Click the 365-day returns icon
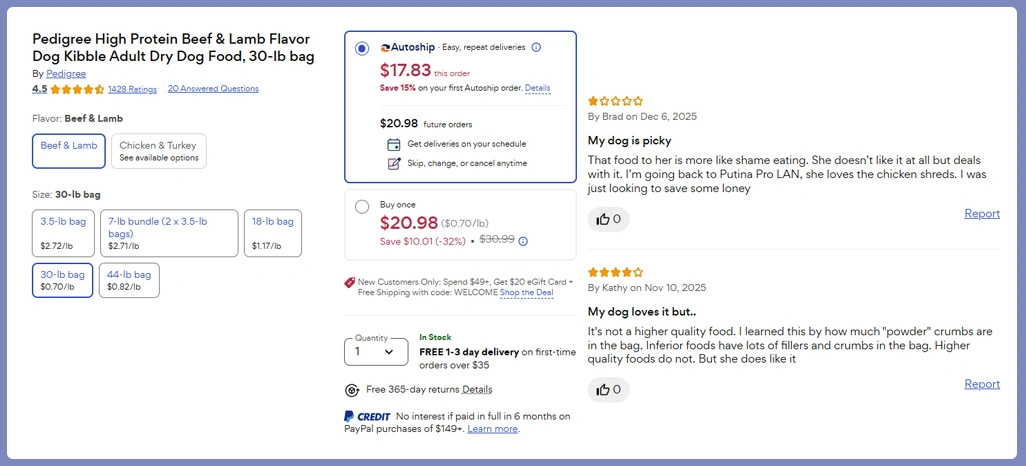 click(352, 390)
